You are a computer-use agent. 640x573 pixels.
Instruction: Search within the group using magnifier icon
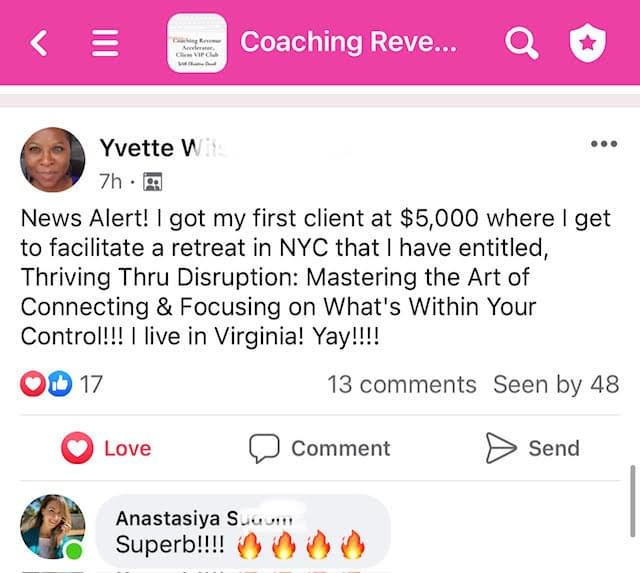coord(522,43)
